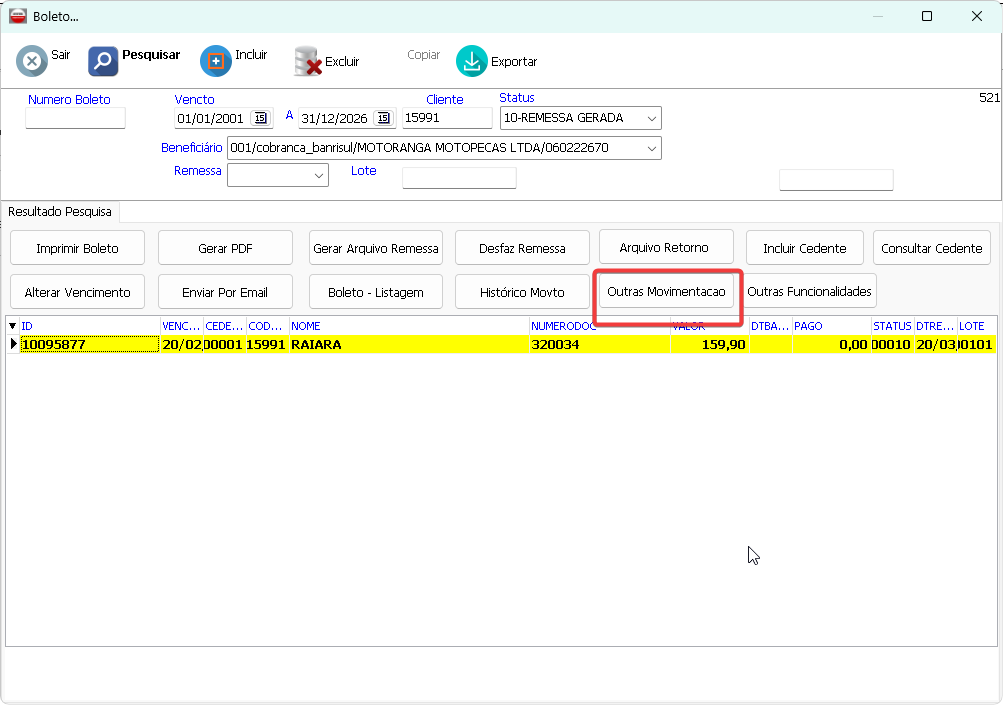The image size is (1003, 705).
Task: Select the Resultado Pesquisa tab
Action: (60, 212)
